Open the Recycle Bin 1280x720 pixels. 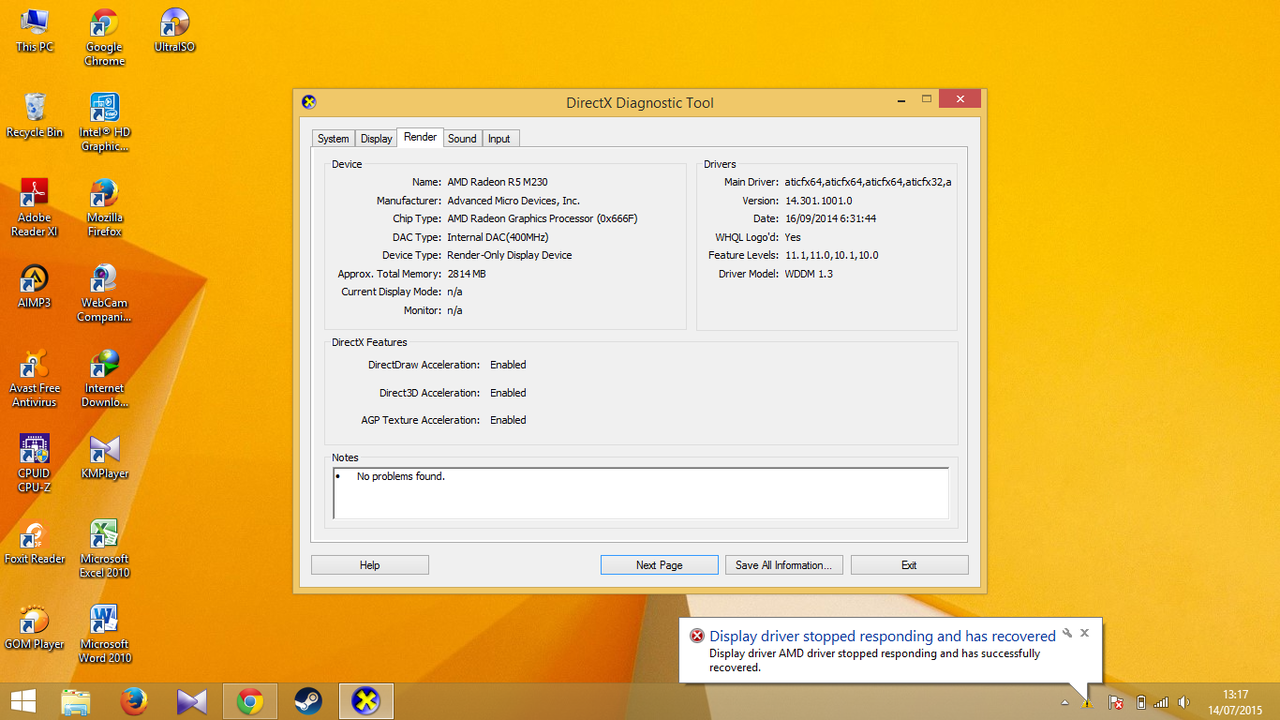pyautogui.click(x=34, y=116)
